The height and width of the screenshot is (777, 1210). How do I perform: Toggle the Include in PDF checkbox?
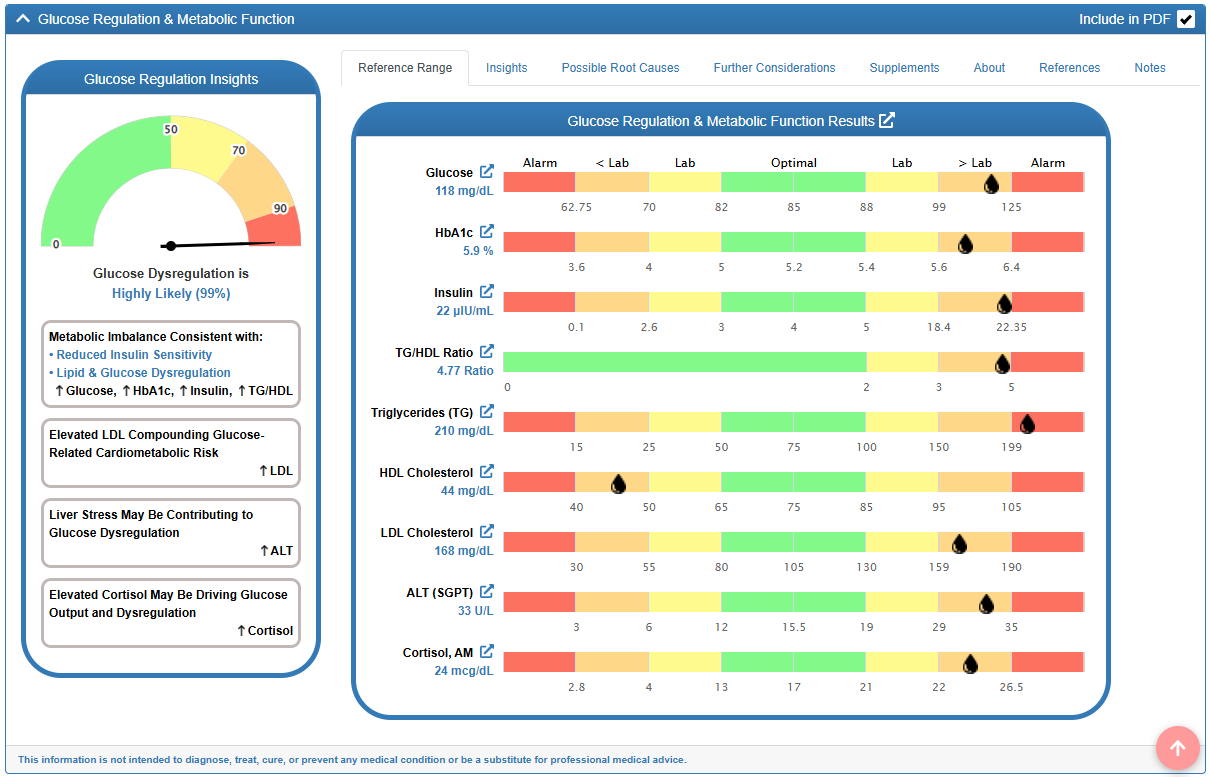1186,19
